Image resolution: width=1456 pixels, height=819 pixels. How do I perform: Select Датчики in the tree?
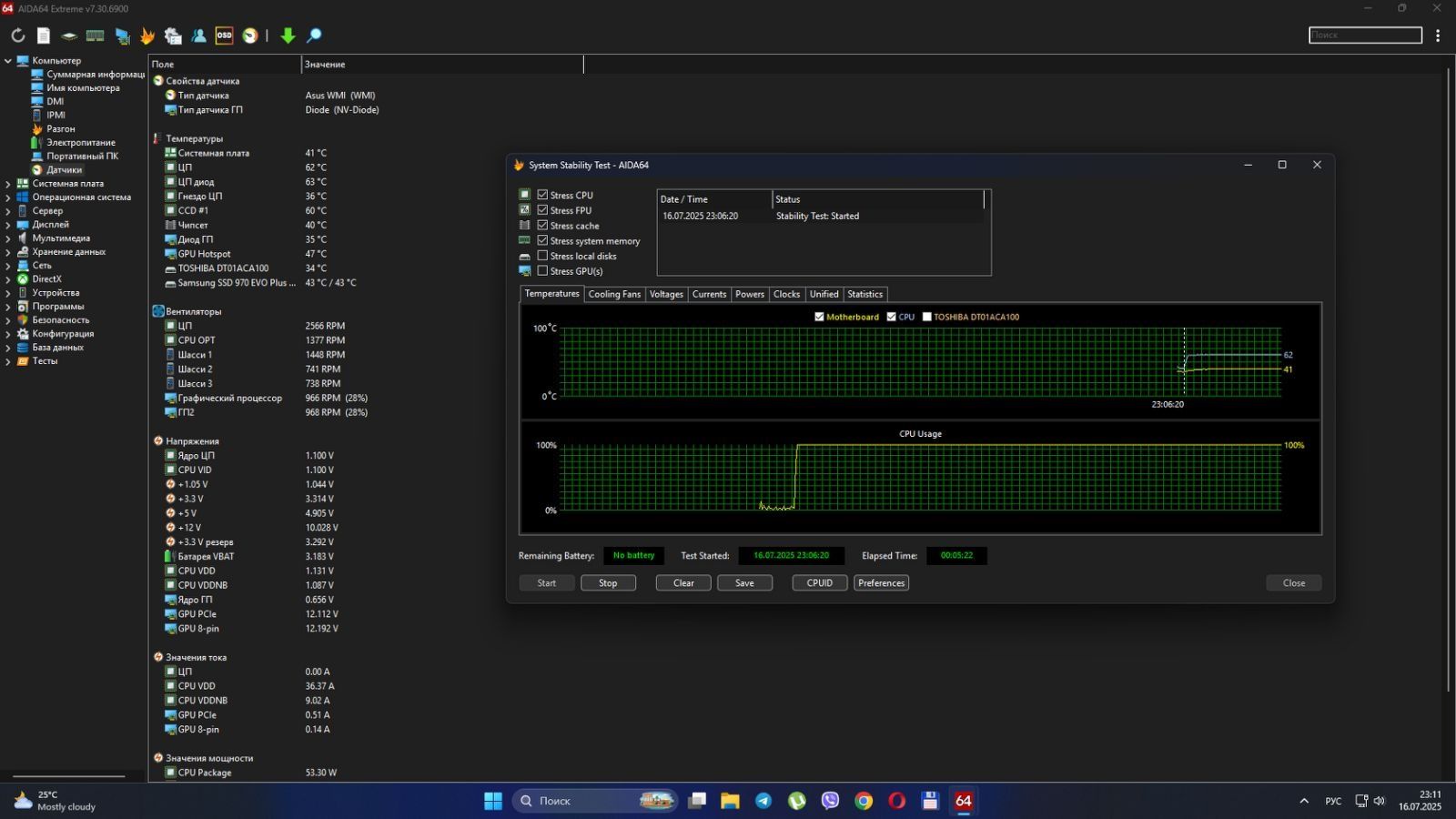click(64, 170)
